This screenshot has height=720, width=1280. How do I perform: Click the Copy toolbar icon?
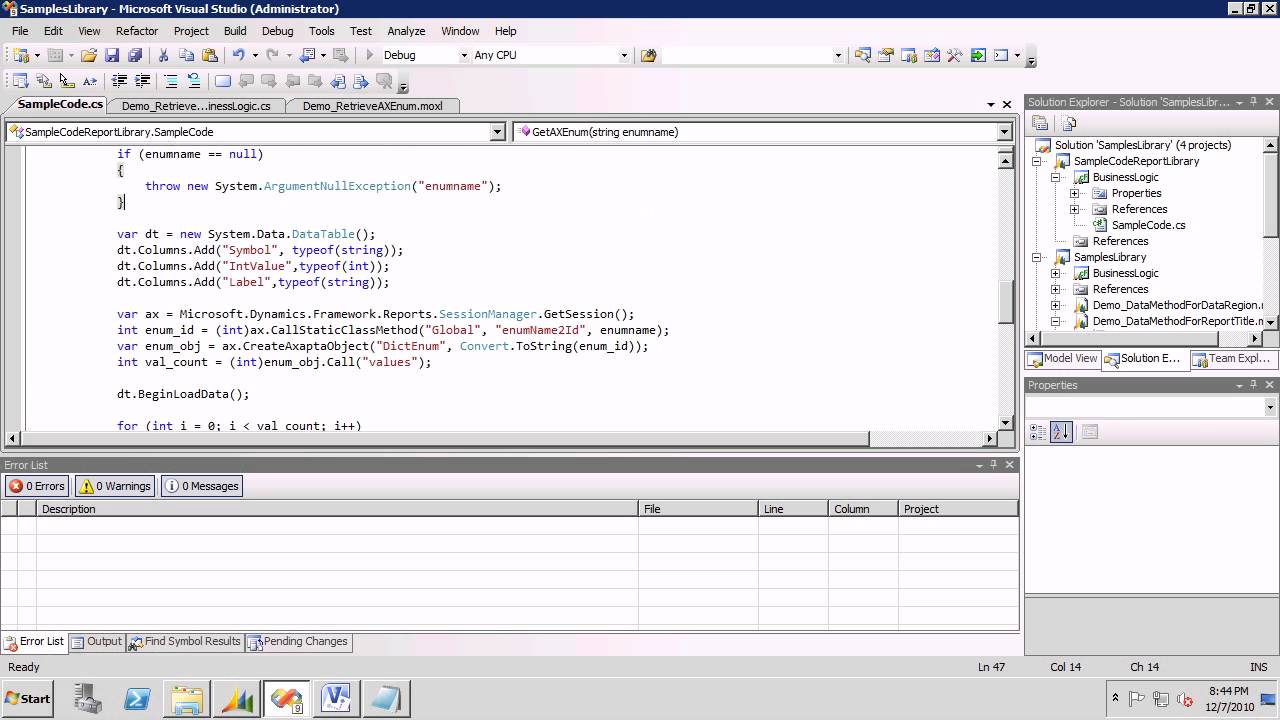pyautogui.click(x=186, y=56)
